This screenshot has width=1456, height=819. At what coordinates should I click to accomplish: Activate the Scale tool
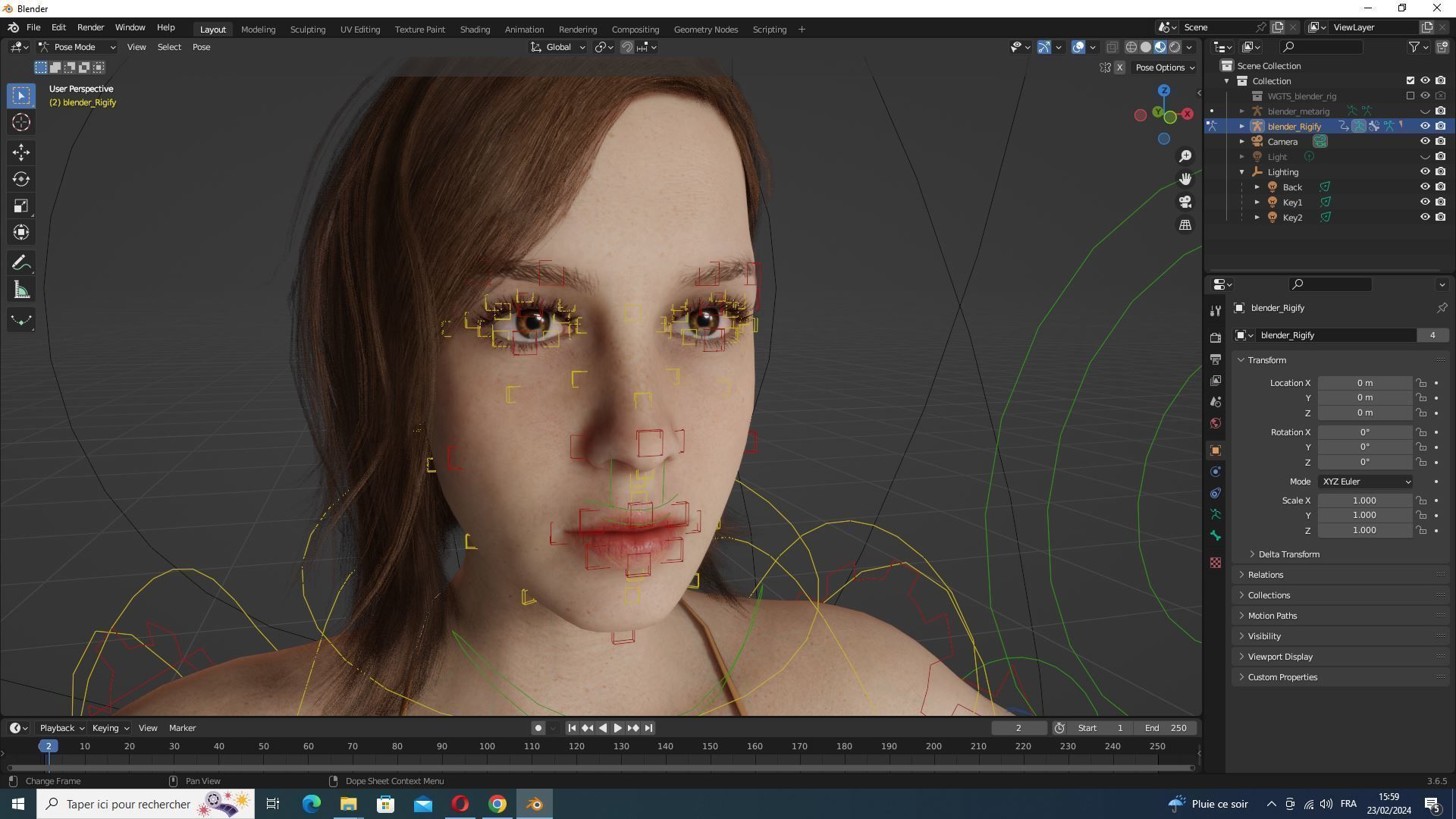click(21, 206)
